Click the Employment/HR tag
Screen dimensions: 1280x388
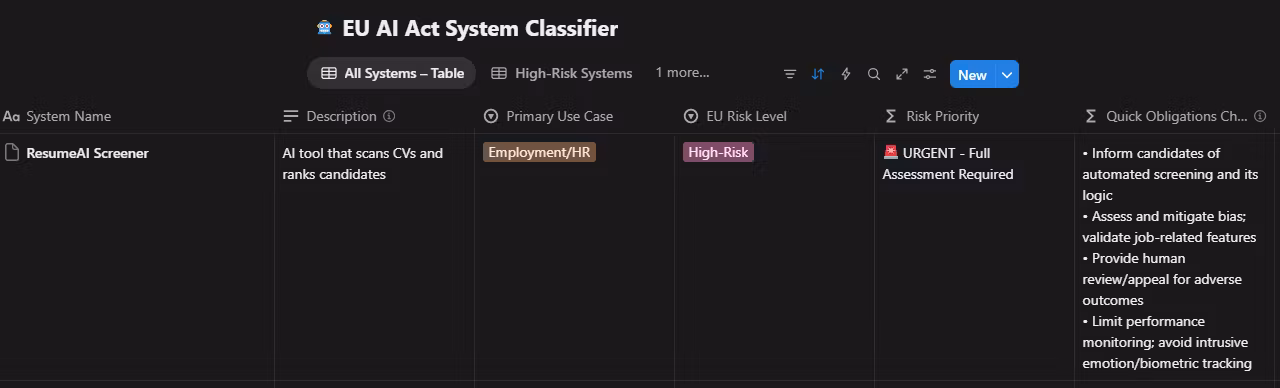click(x=539, y=152)
